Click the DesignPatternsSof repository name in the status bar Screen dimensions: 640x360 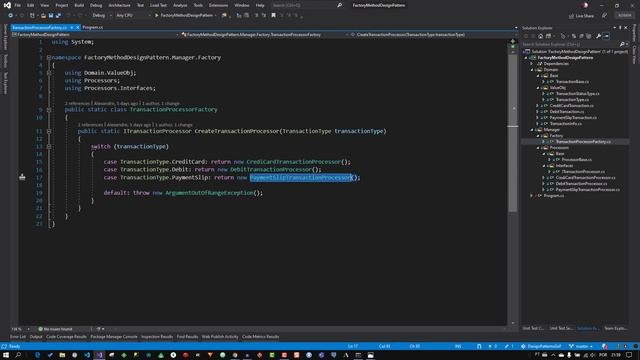coord(541,347)
